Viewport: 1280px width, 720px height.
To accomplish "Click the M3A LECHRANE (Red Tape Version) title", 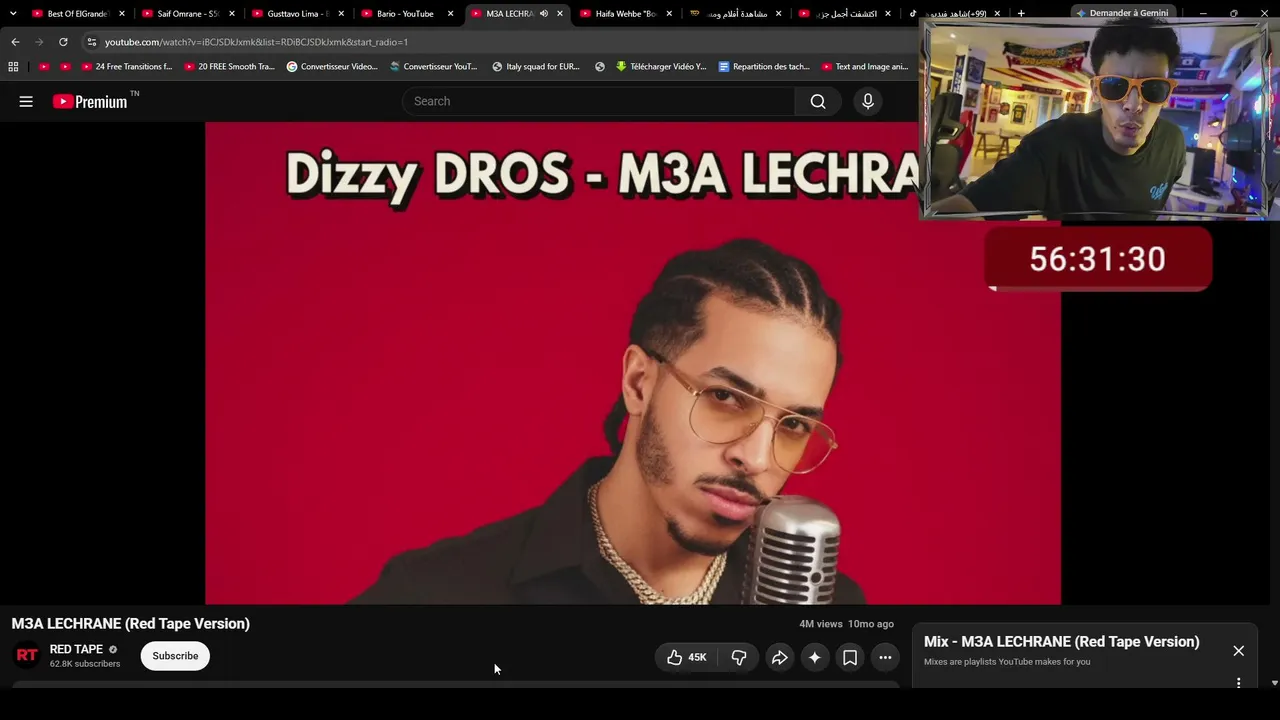I will pyautogui.click(x=131, y=623).
